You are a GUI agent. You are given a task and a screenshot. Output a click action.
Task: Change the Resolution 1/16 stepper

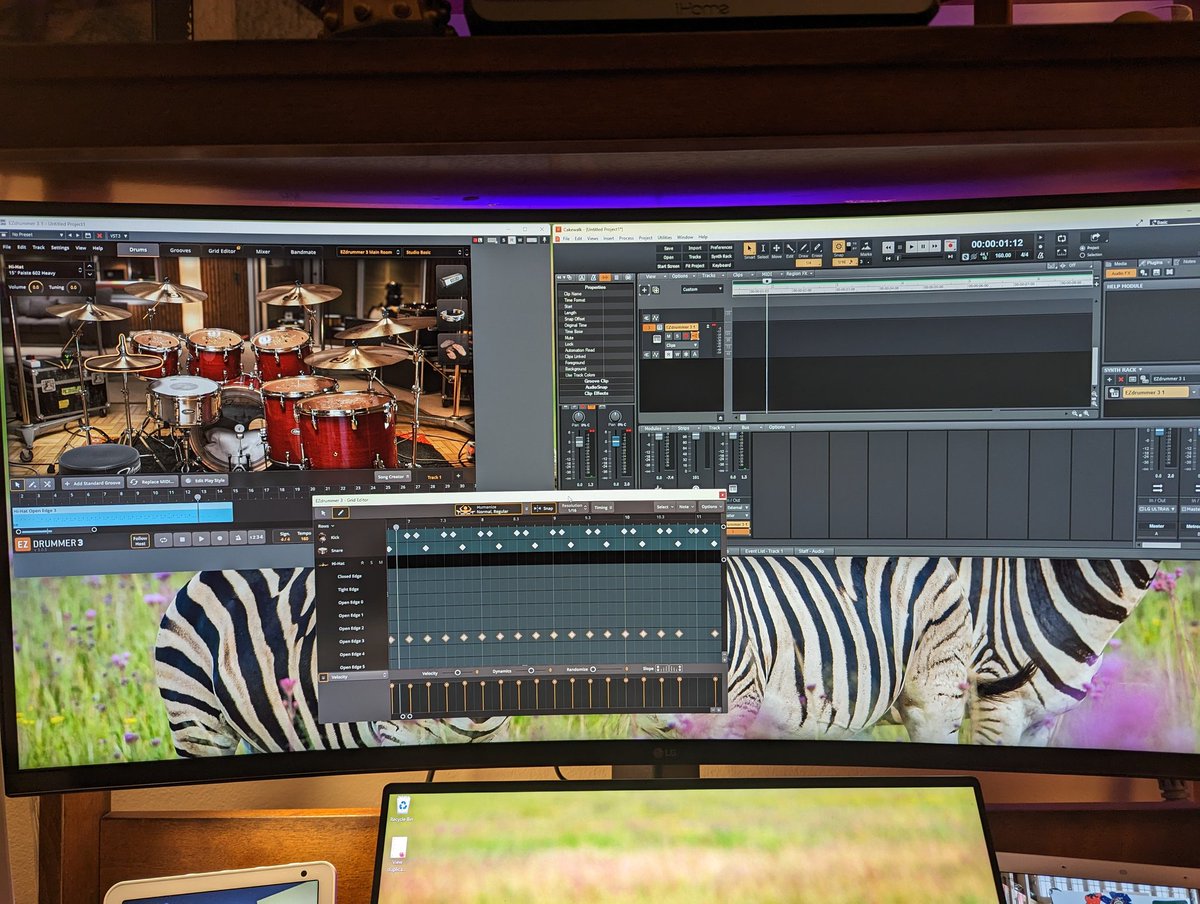click(x=574, y=507)
